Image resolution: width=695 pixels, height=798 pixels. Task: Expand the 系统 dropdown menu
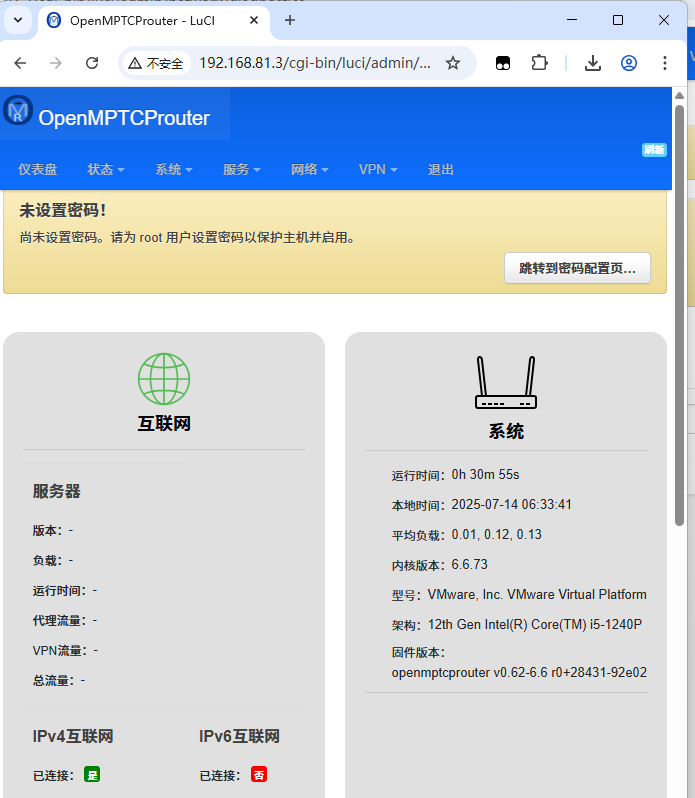coord(173,169)
